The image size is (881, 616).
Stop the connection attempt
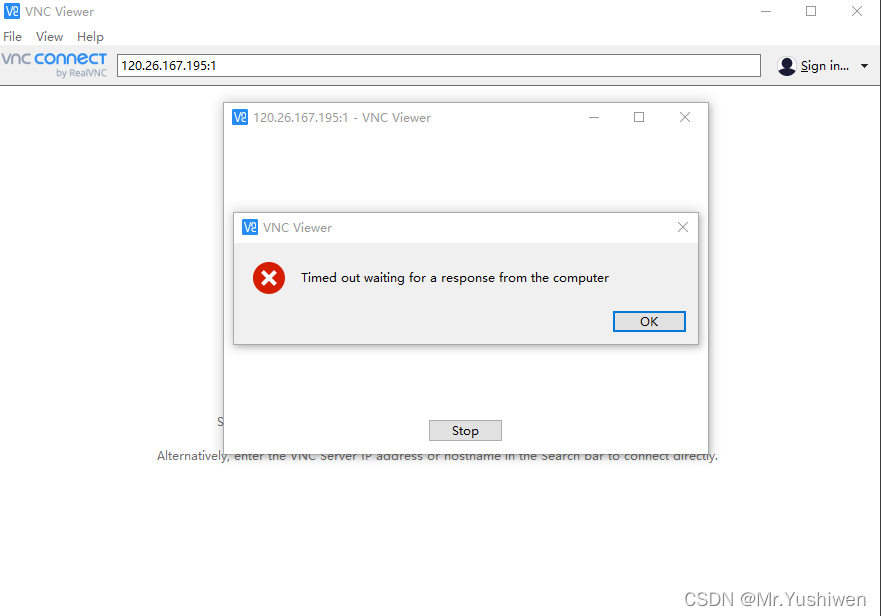point(465,431)
